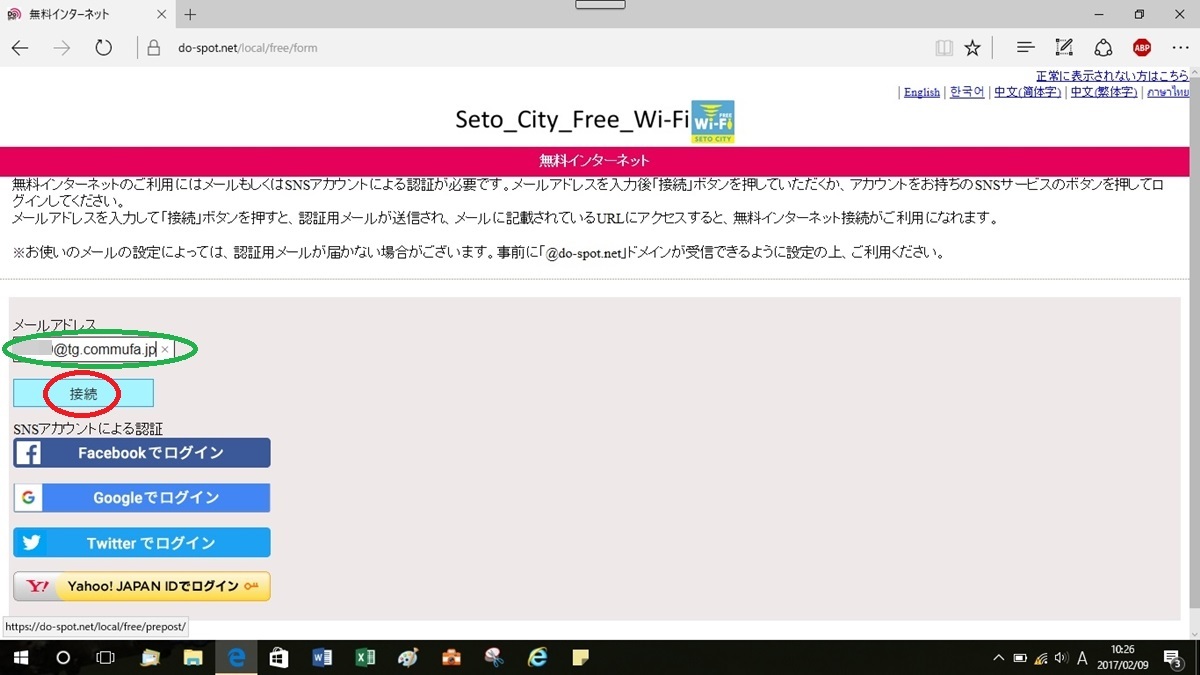Image resolution: width=1200 pixels, height=675 pixels.
Task: Click the 接続 connect button
Action: click(83, 394)
